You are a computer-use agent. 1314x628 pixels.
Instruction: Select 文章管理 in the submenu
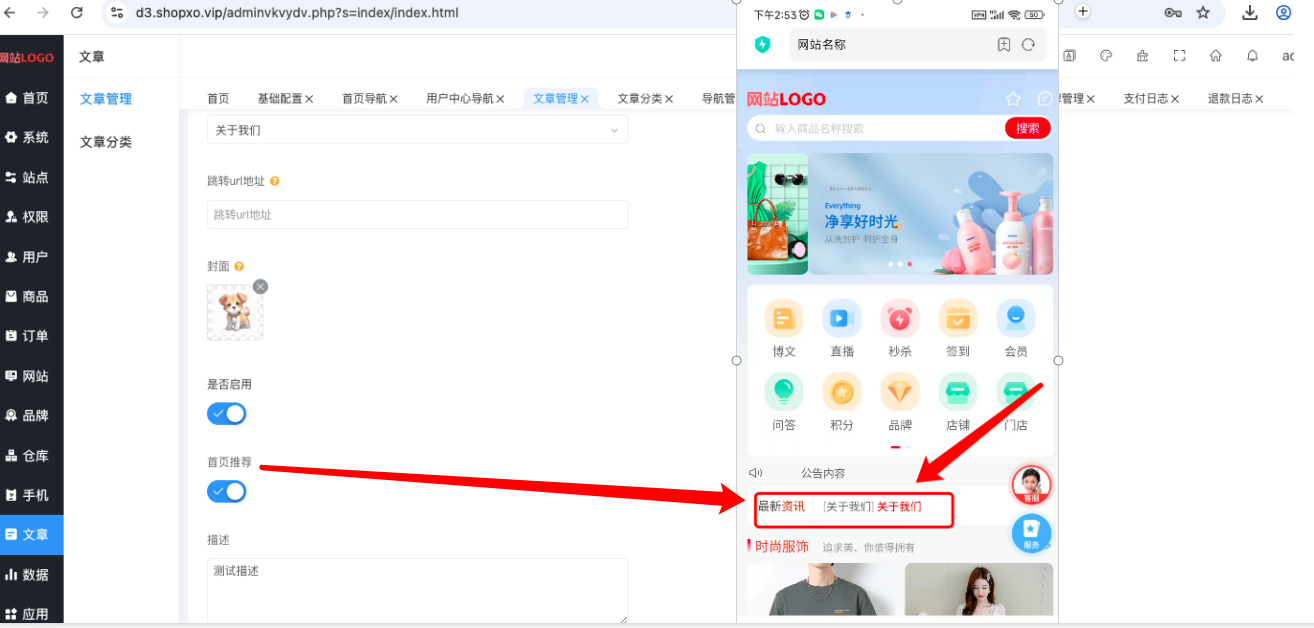click(x=106, y=99)
